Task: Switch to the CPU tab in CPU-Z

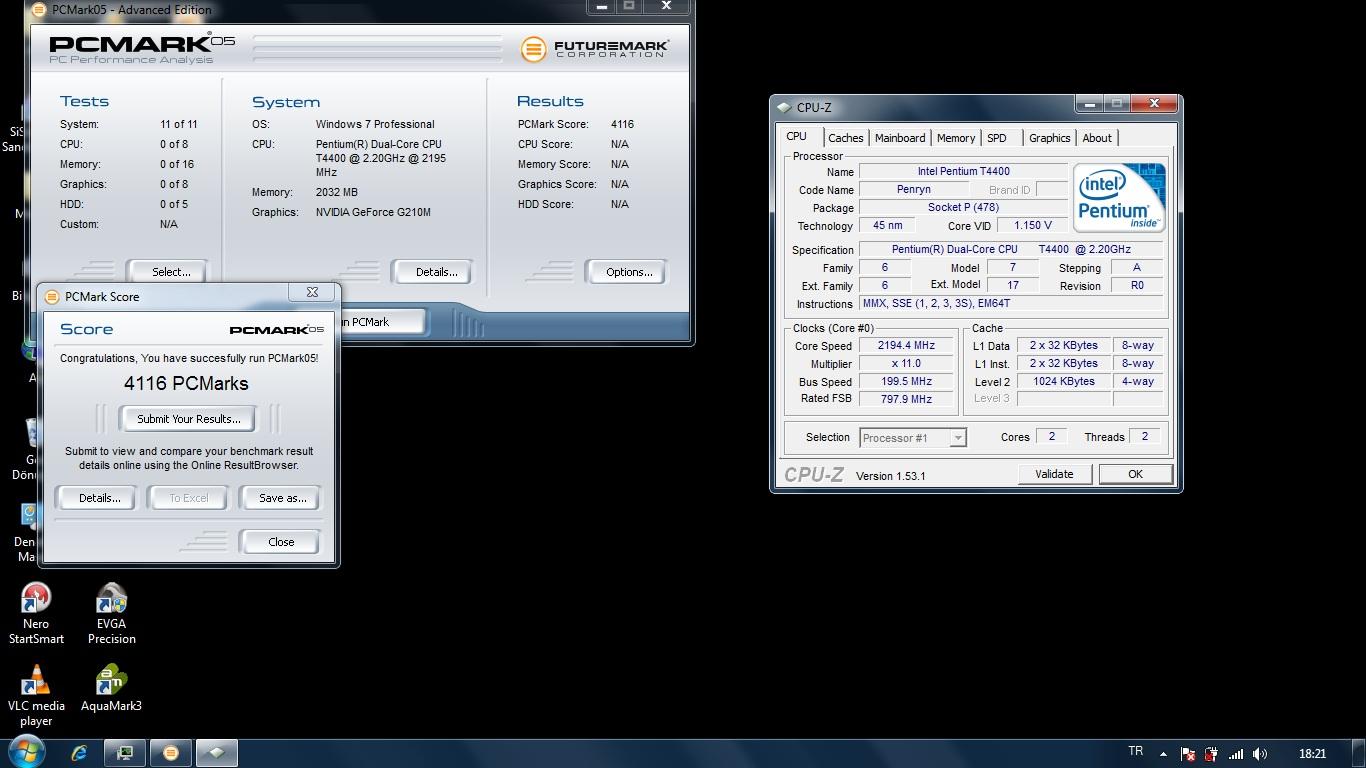Action: click(796, 137)
